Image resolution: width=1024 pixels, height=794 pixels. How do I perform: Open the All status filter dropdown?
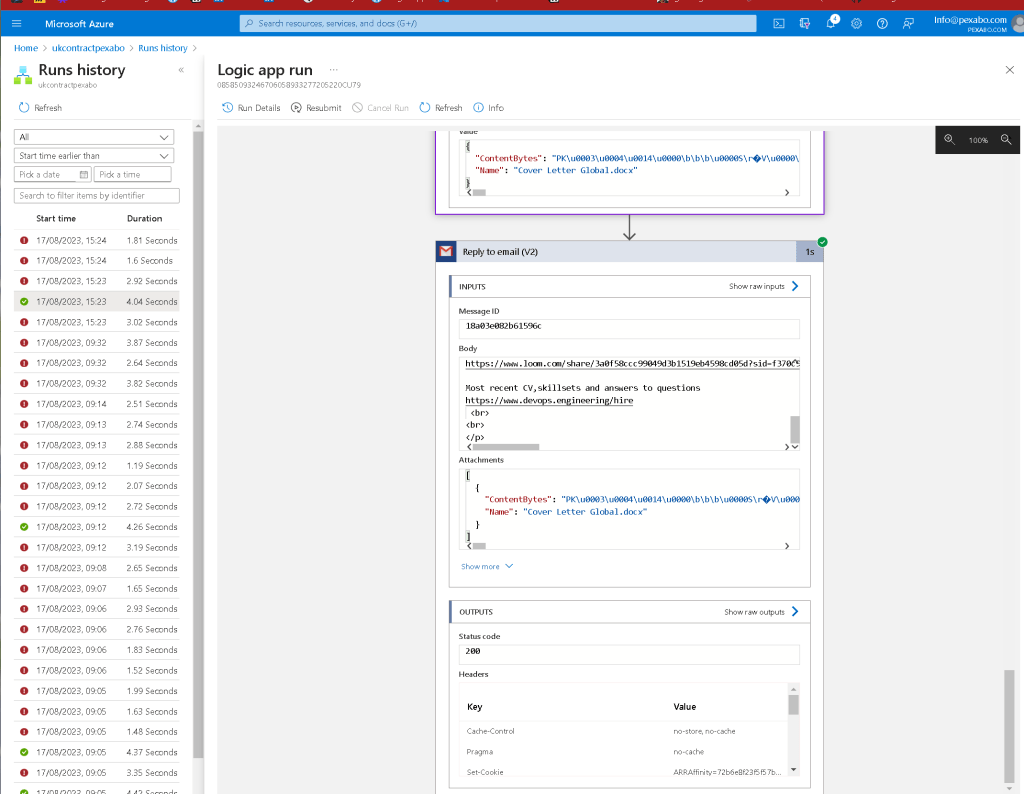(94, 137)
